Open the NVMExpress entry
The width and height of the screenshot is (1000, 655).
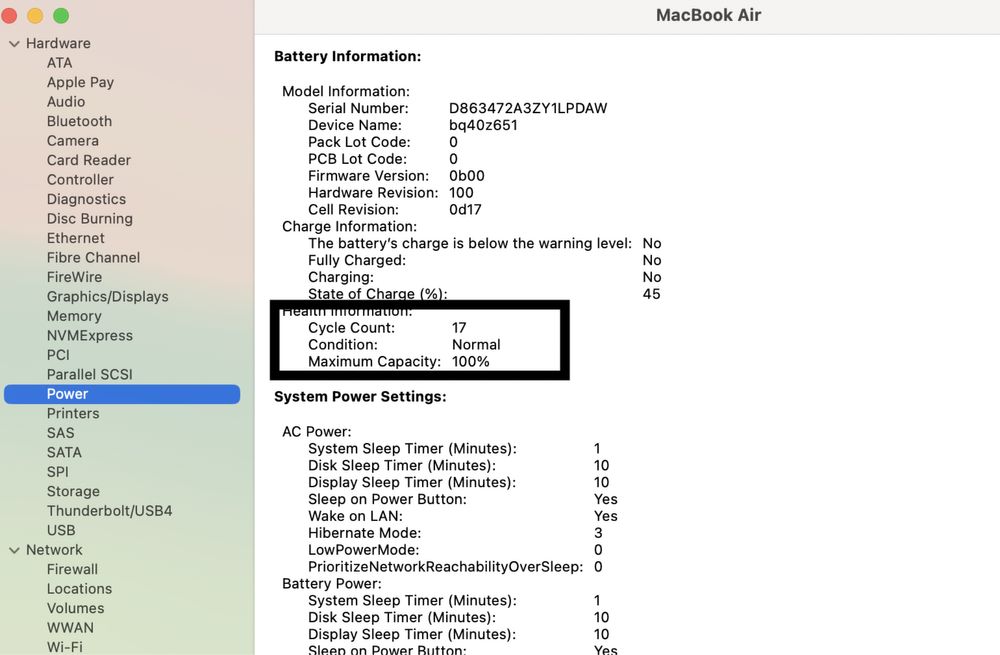pyautogui.click(x=90, y=335)
